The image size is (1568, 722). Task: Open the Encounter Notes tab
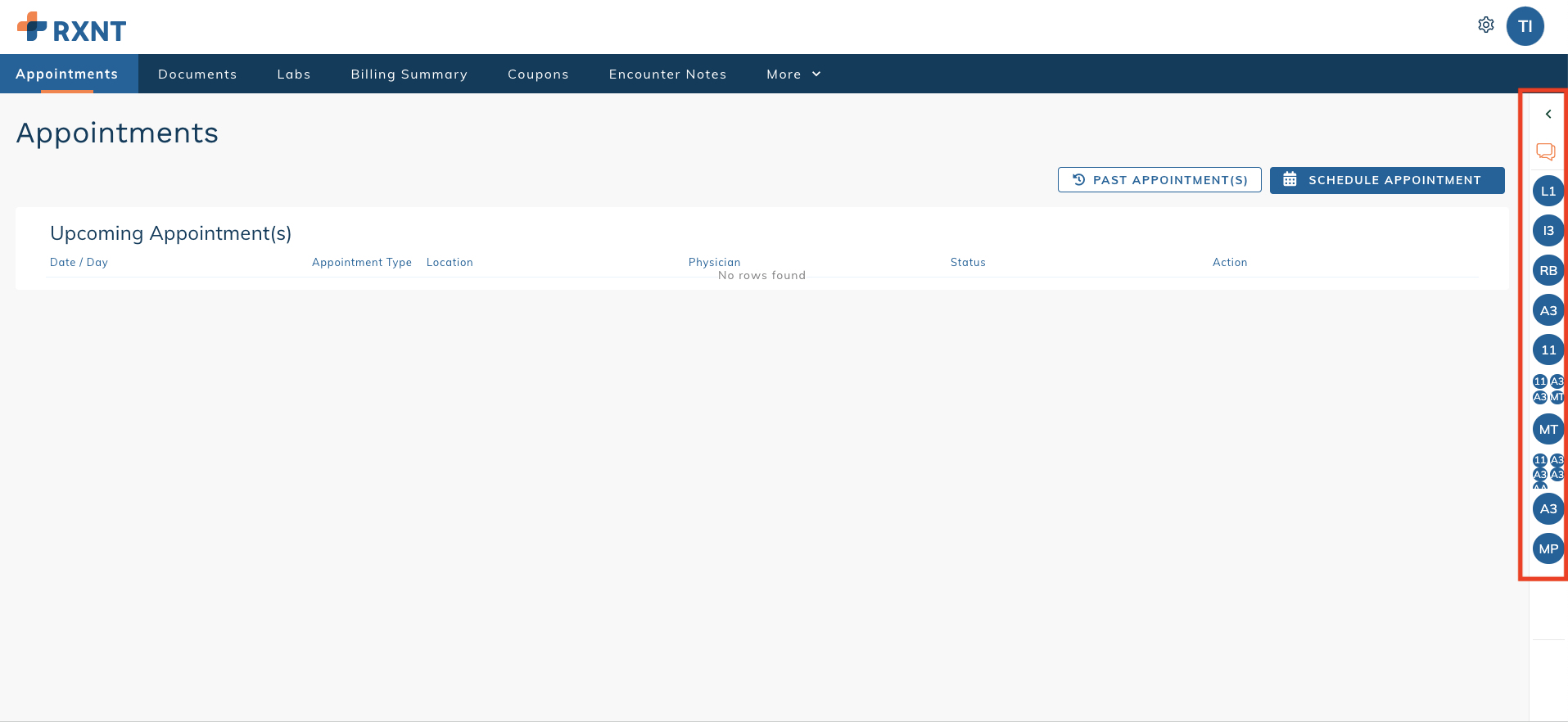(667, 74)
